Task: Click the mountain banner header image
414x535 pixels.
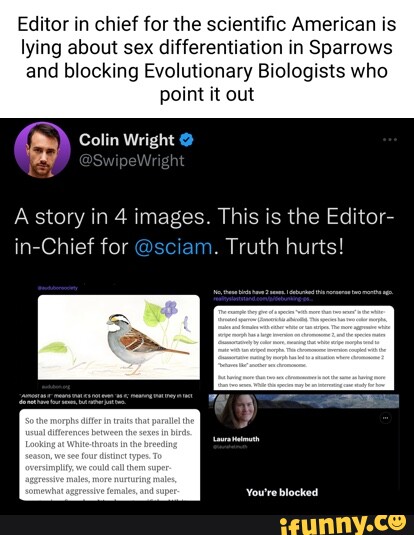Action: pyautogui.click(x=303, y=401)
